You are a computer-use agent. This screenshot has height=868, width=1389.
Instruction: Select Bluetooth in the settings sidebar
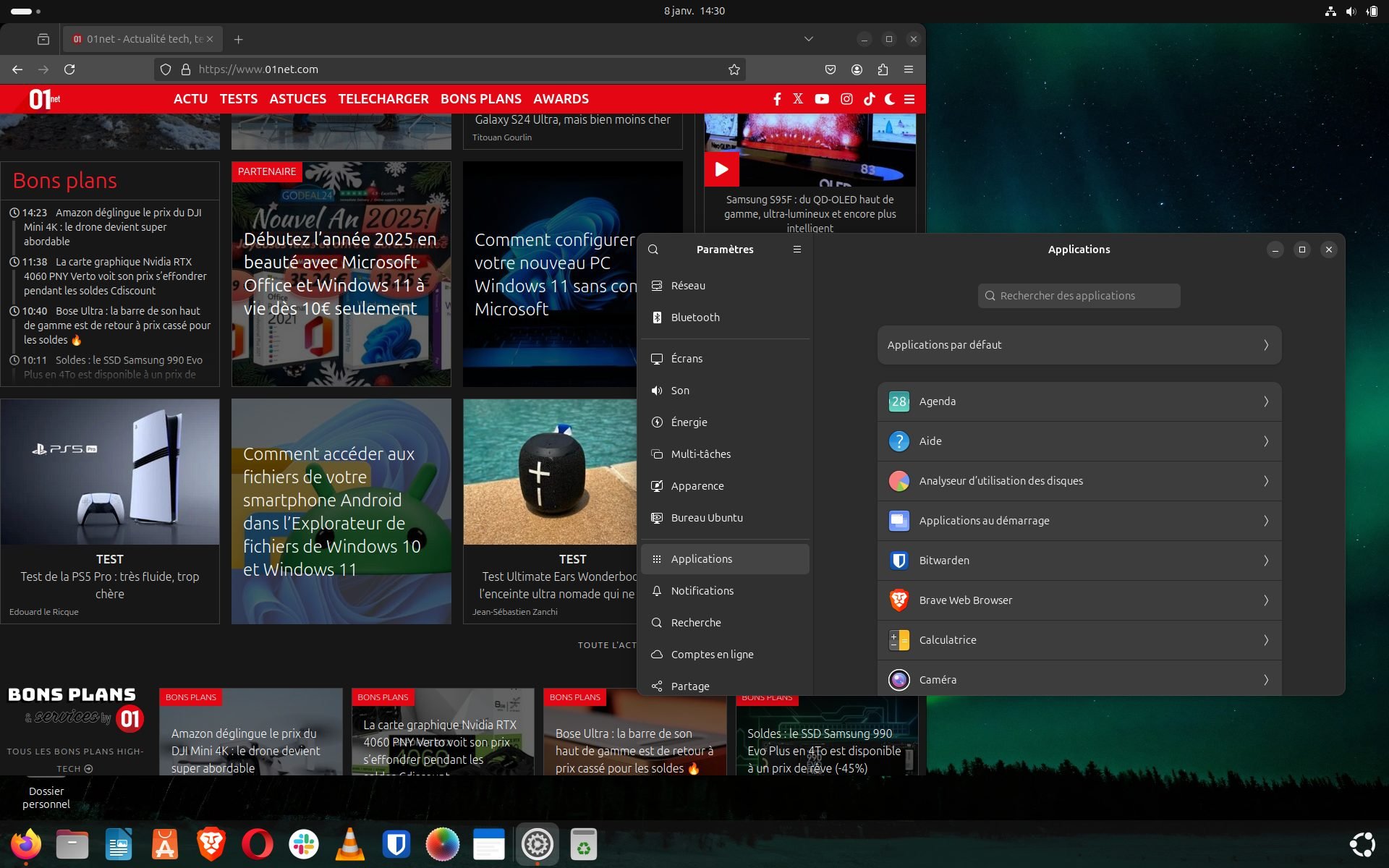[725, 318]
